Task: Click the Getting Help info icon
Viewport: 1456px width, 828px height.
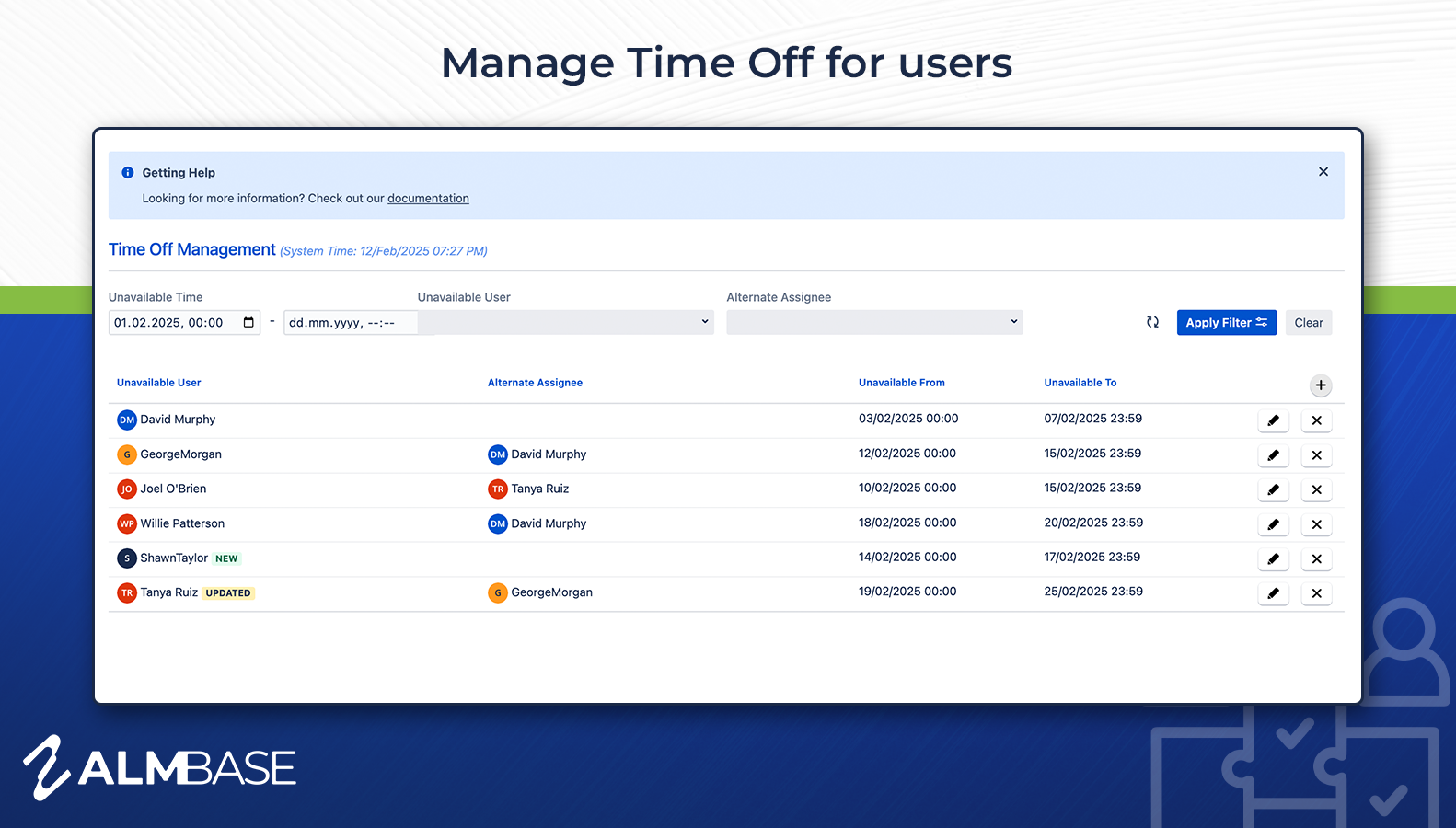Action: [x=128, y=172]
